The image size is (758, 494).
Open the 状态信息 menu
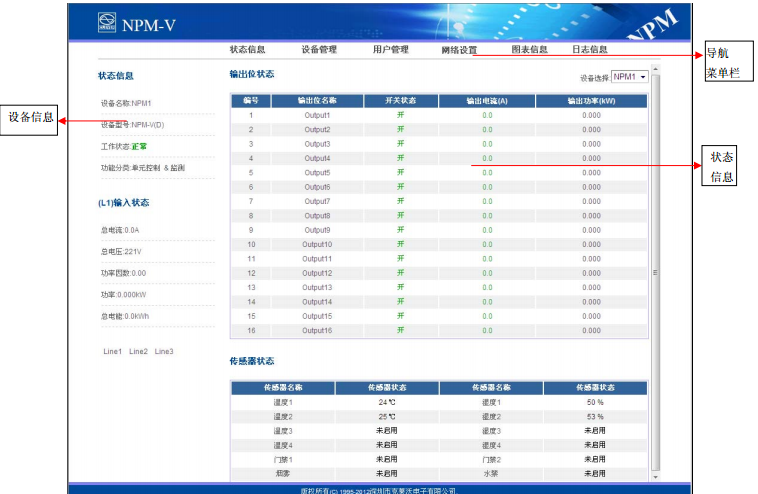click(248, 49)
